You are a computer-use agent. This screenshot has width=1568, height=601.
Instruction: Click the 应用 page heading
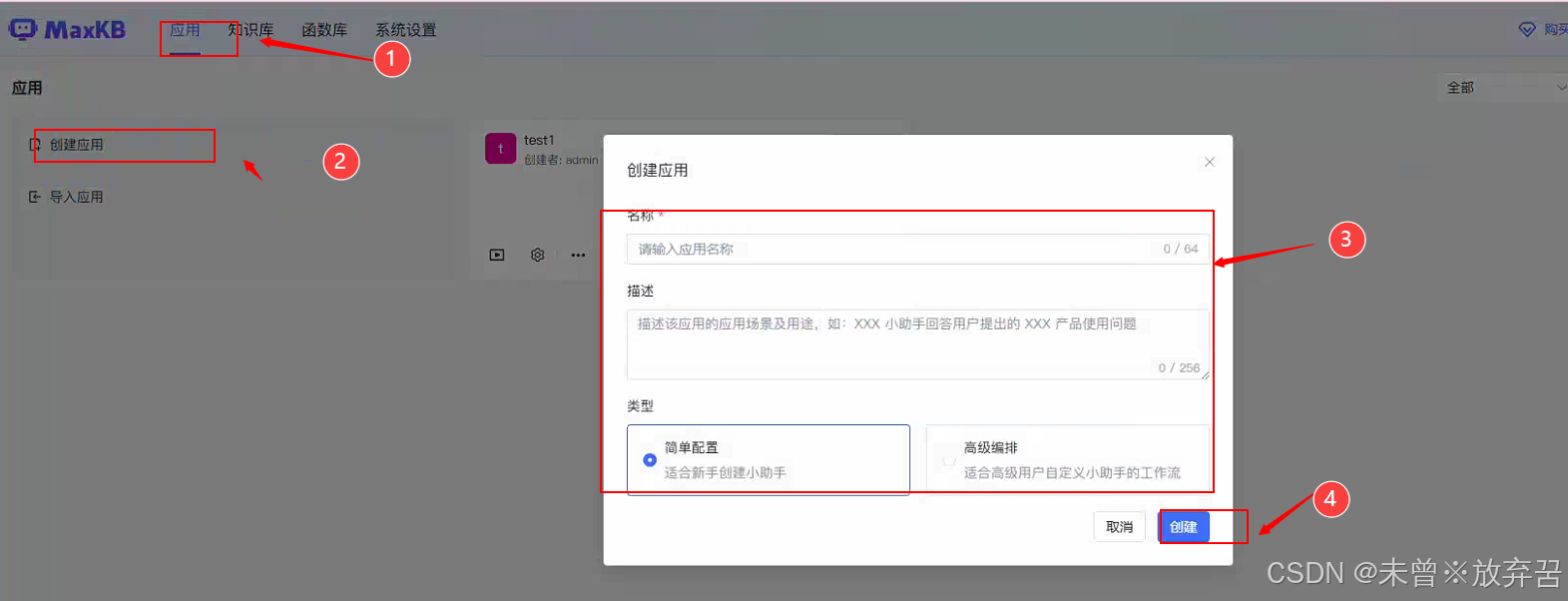27,88
